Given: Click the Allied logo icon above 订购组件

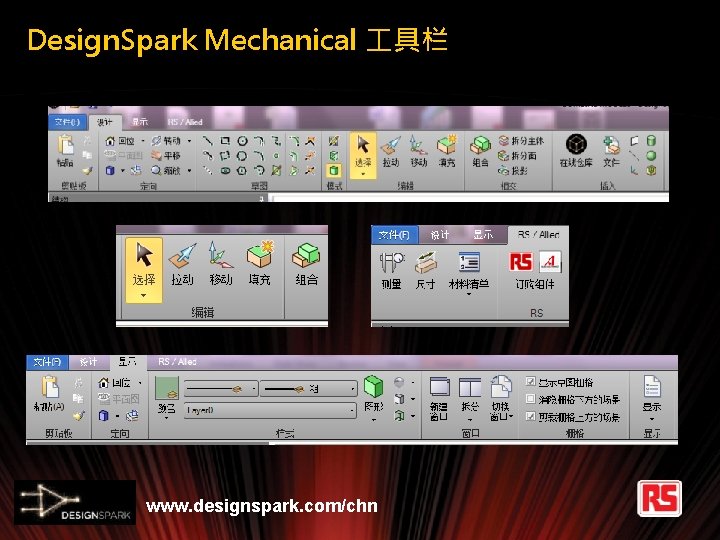Looking at the screenshot, I should click(x=550, y=262).
